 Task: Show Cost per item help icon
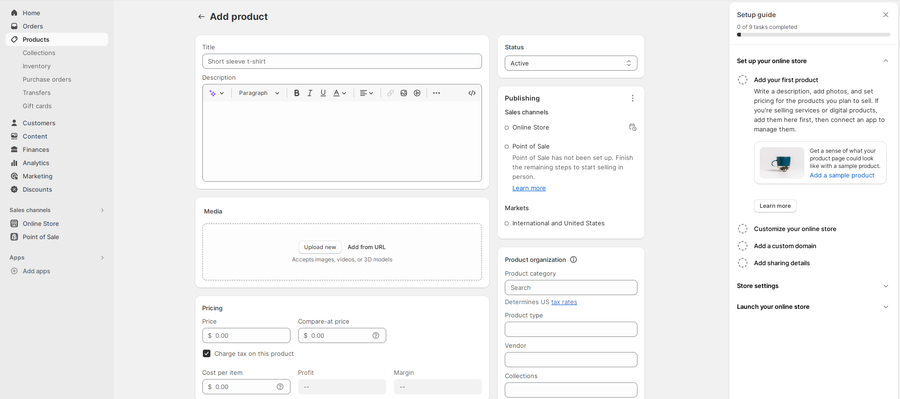tap(280, 387)
